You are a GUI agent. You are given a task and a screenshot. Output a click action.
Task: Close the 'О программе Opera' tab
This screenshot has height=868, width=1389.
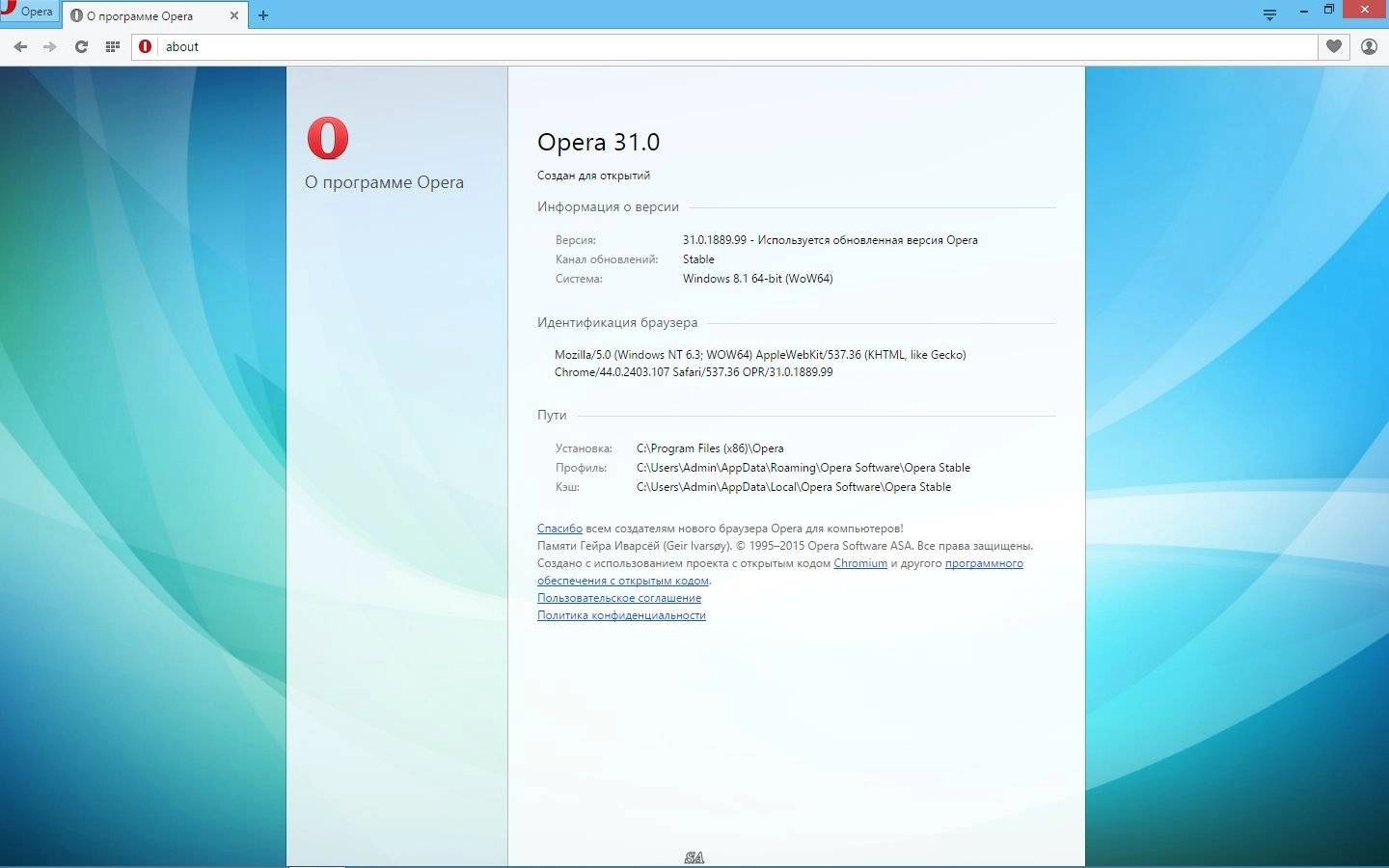click(x=233, y=15)
